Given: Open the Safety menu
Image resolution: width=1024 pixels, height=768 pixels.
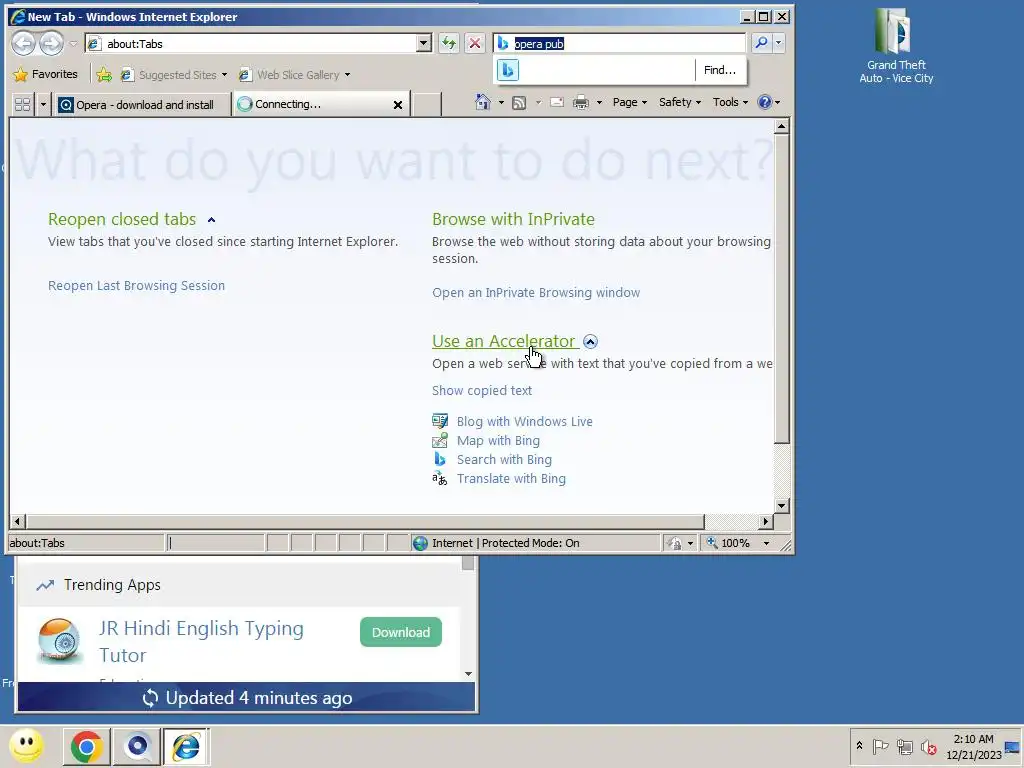Looking at the screenshot, I should 679,102.
